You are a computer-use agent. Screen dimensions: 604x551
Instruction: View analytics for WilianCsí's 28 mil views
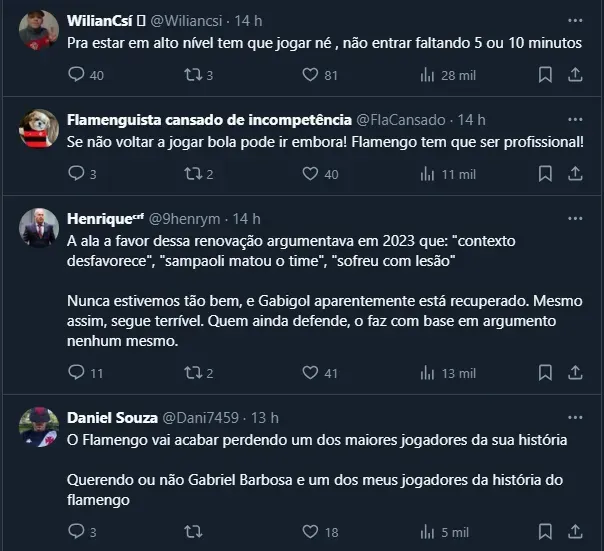click(428, 75)
